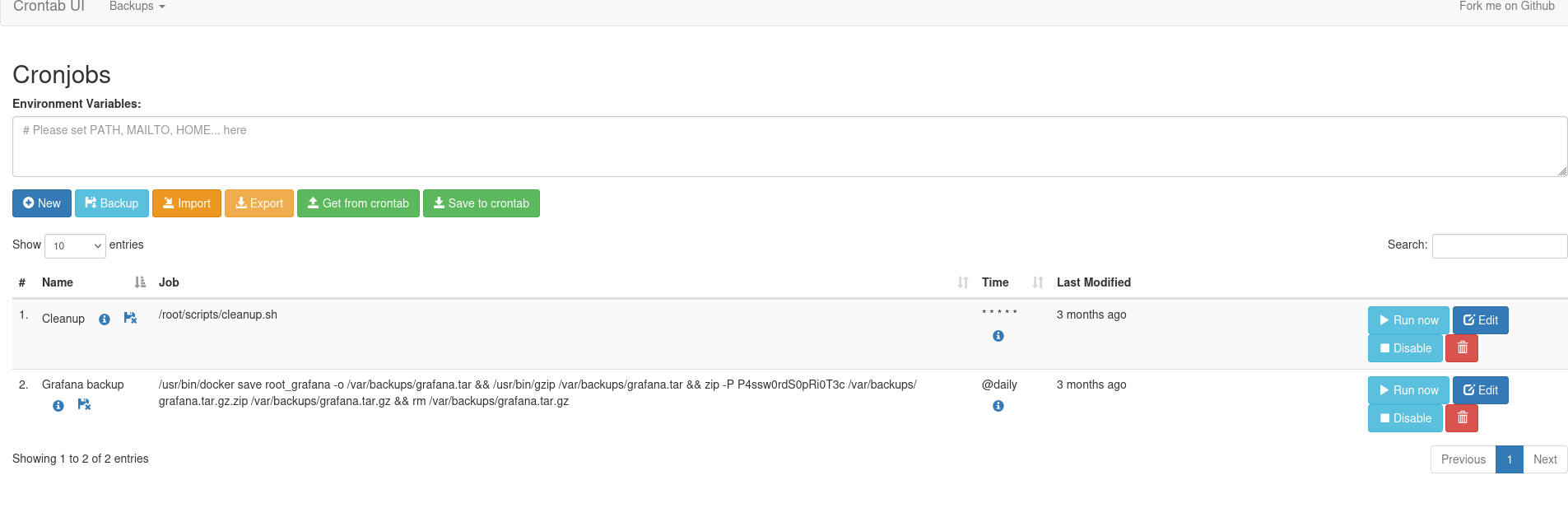This screenshot has height=508, width=1568.
Task: Click the logging icon under Grafana backup
Action: [84, 404]
